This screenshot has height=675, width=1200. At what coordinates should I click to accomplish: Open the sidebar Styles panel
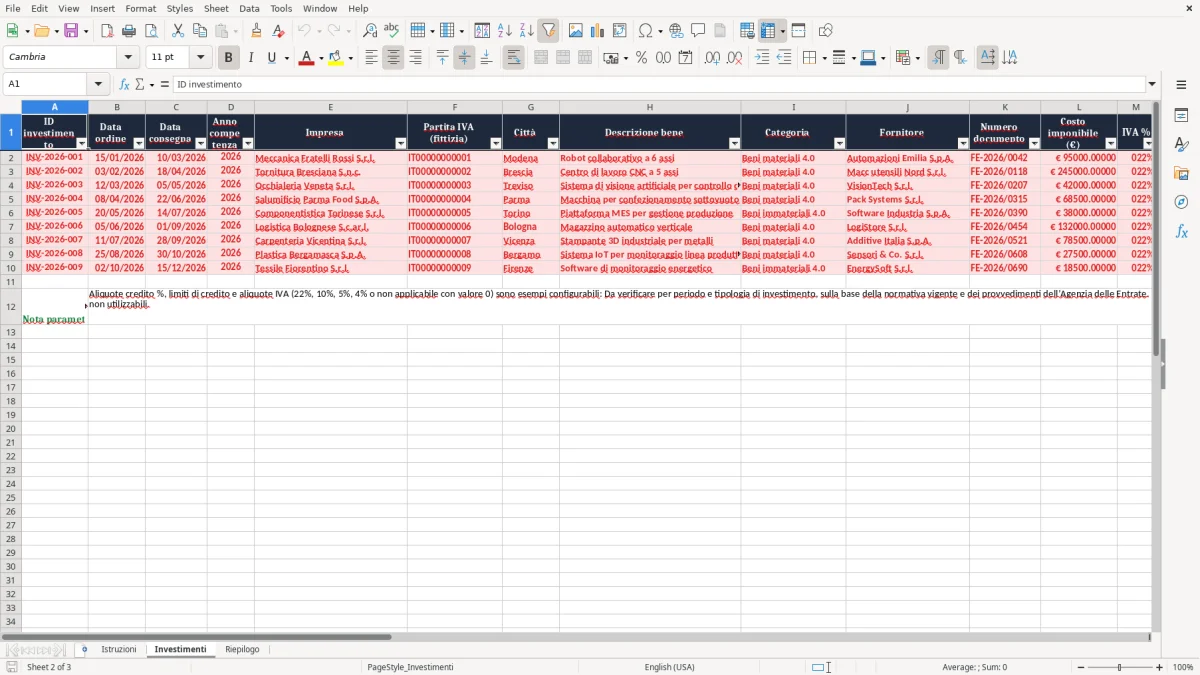(x=1181, y=145)
